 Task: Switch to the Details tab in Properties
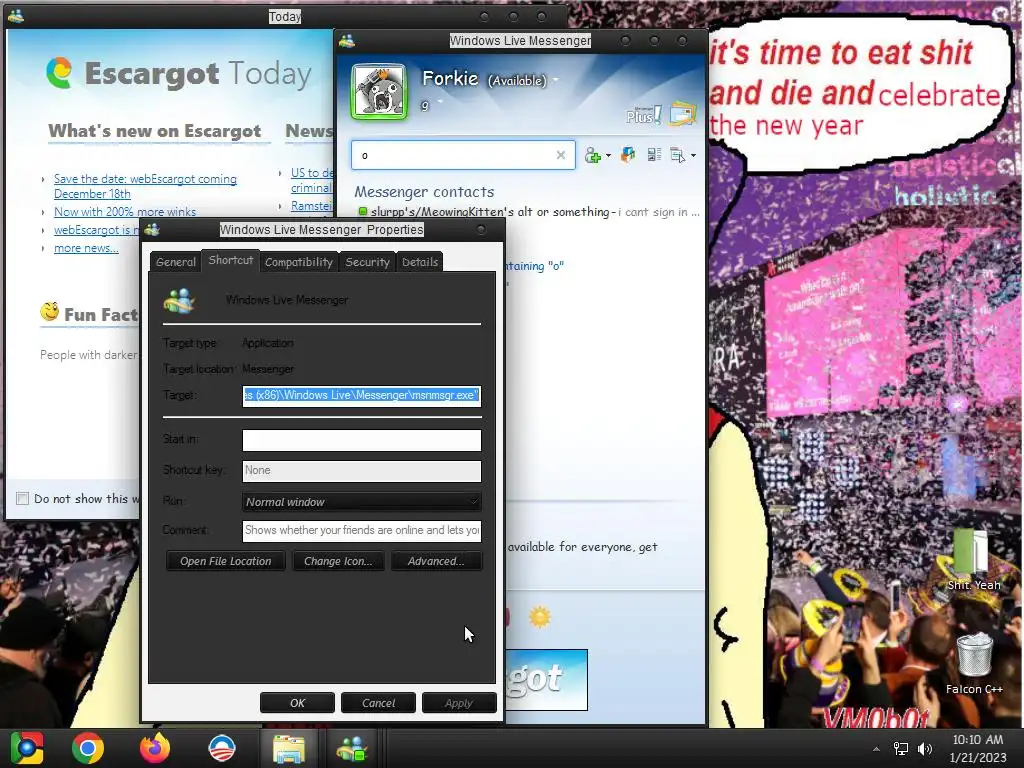pyautogui.click(x=420, y=262)
